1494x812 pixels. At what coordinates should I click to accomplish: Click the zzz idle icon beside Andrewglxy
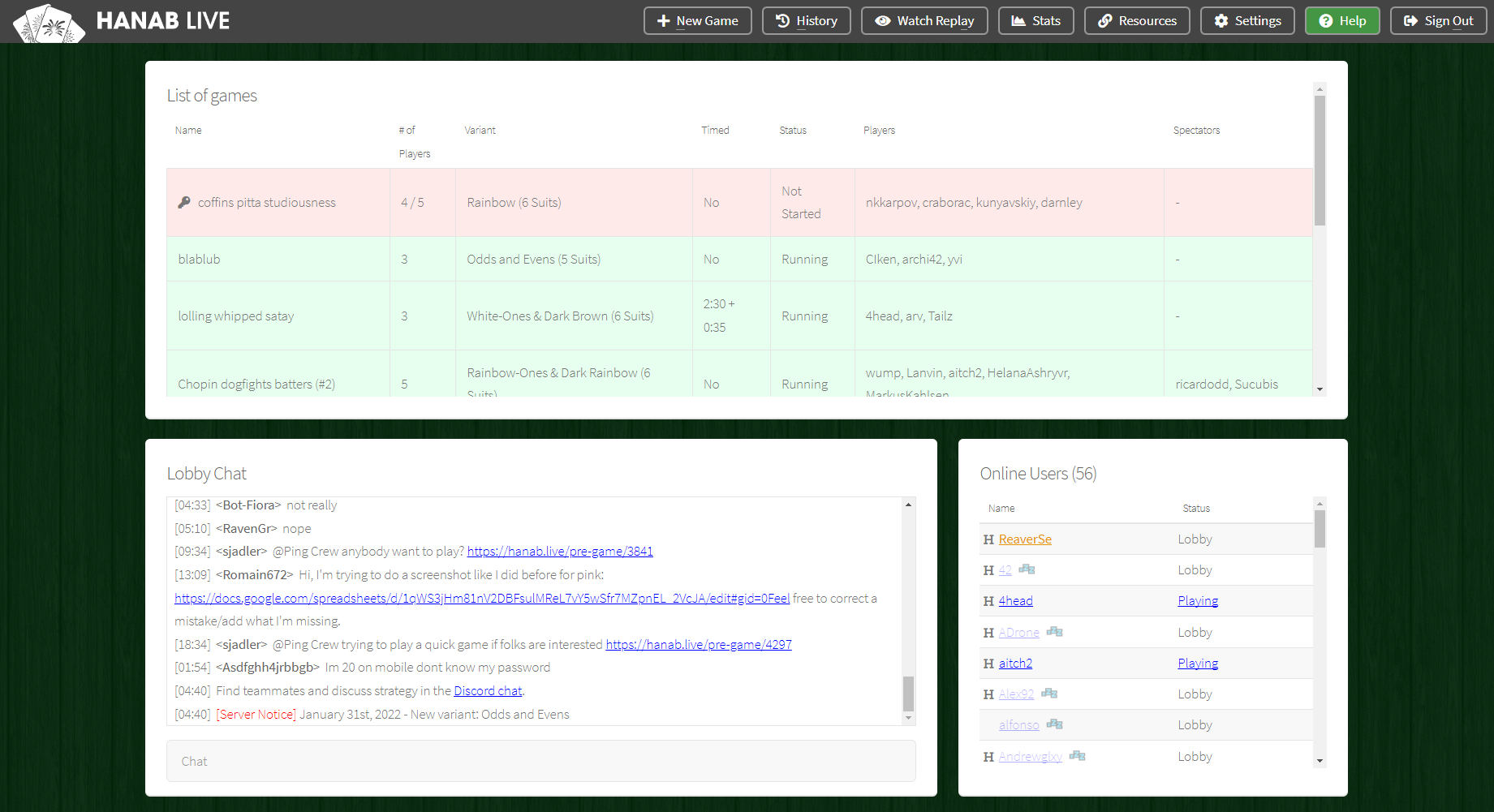[x=1077, y=756]
